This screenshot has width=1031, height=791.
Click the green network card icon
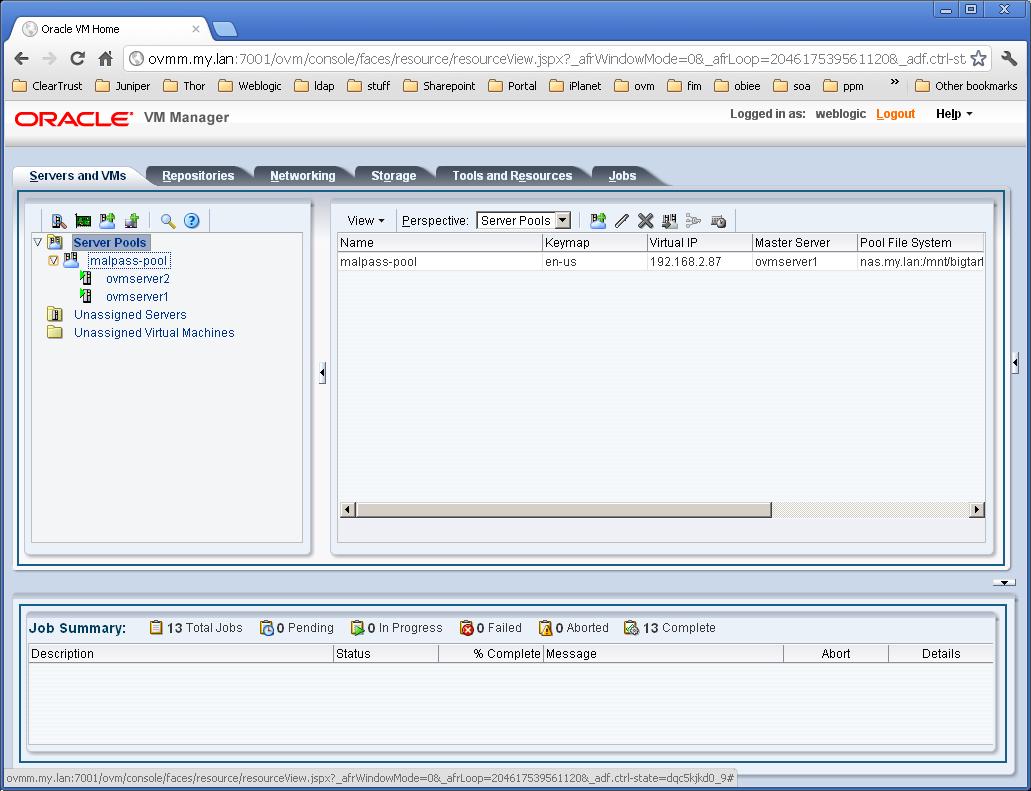click(83, 221)
